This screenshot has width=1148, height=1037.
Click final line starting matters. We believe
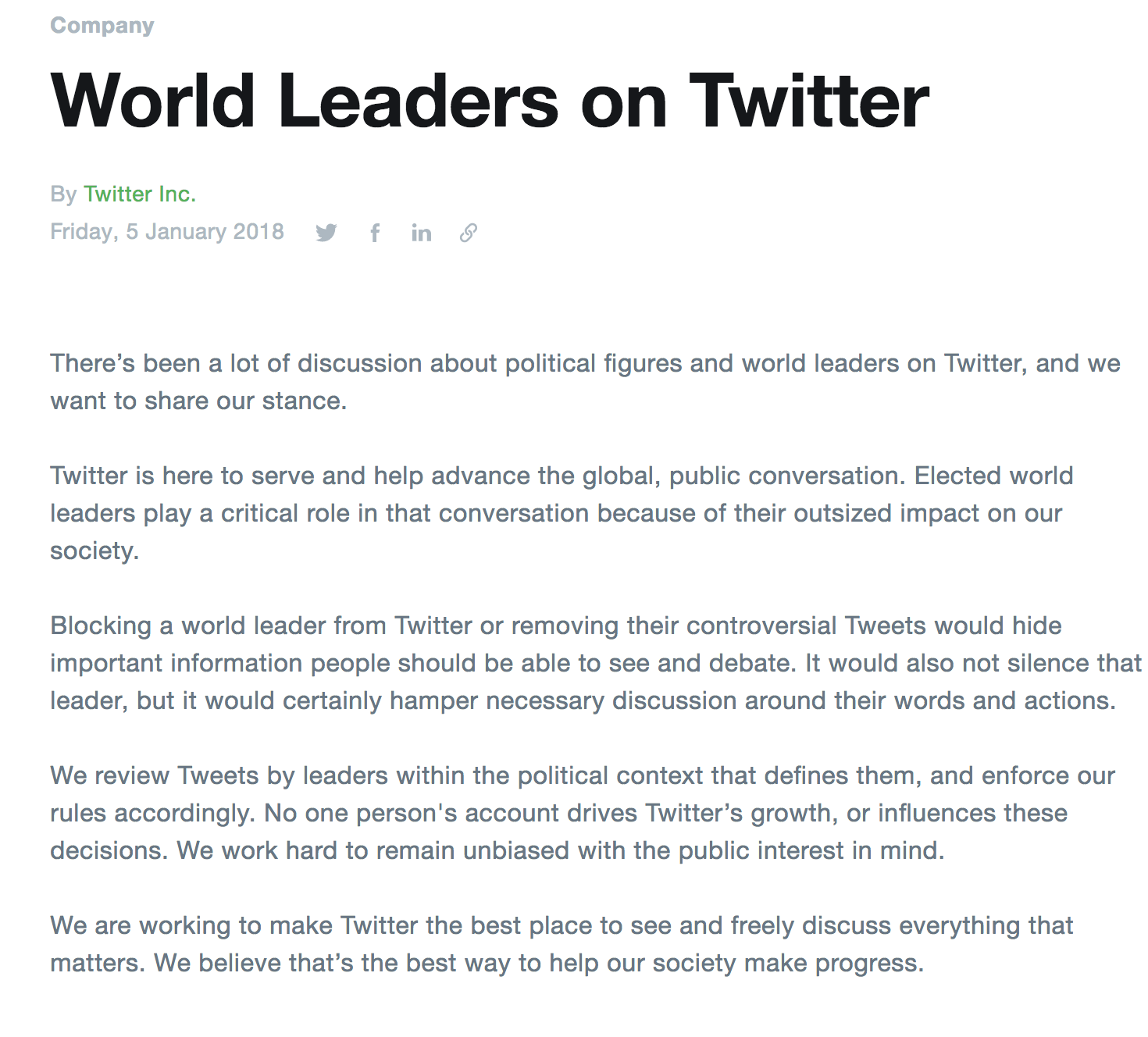coord(487,963)
